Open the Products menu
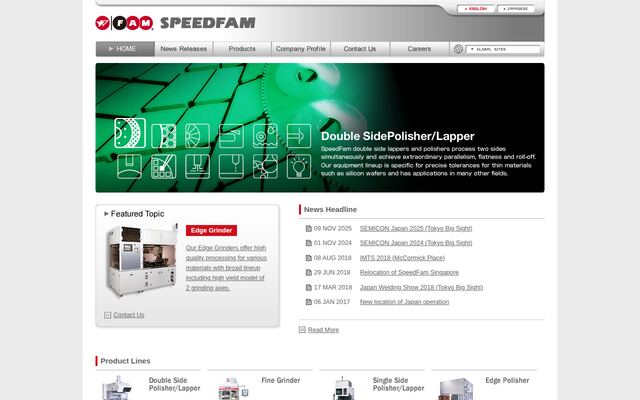The height and width of the screenshot is (400, 640). pos(242,49)
